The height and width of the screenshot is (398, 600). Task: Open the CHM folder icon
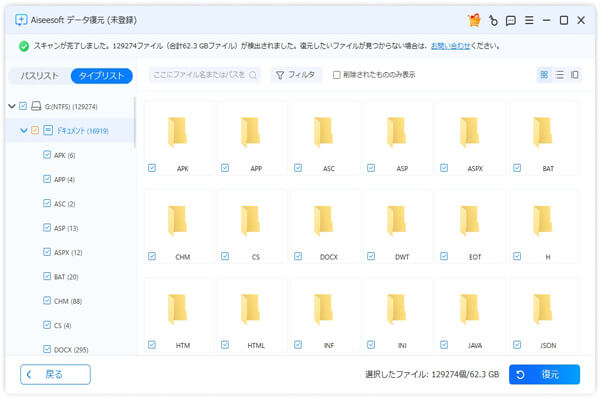click(178, 220)
